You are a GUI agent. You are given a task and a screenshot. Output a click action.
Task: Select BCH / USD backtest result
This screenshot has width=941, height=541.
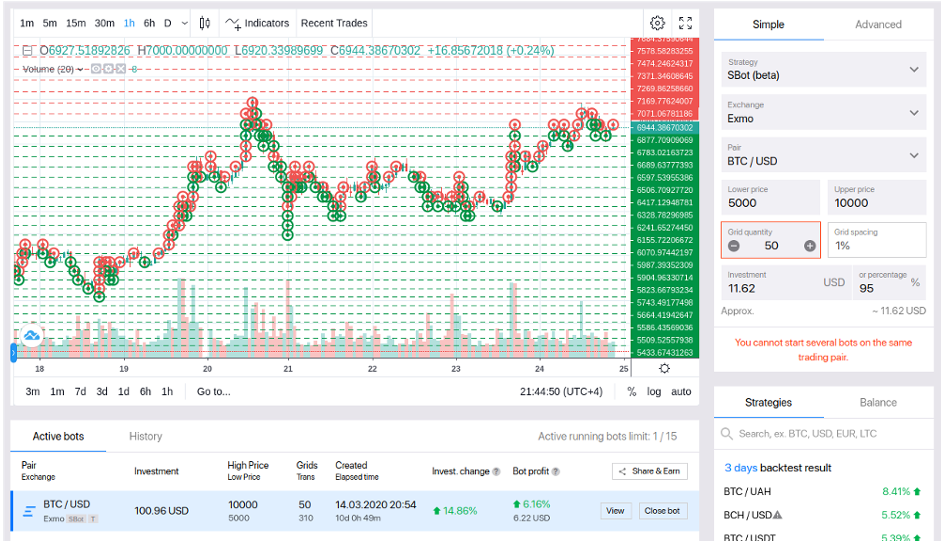tap(823, 515)
